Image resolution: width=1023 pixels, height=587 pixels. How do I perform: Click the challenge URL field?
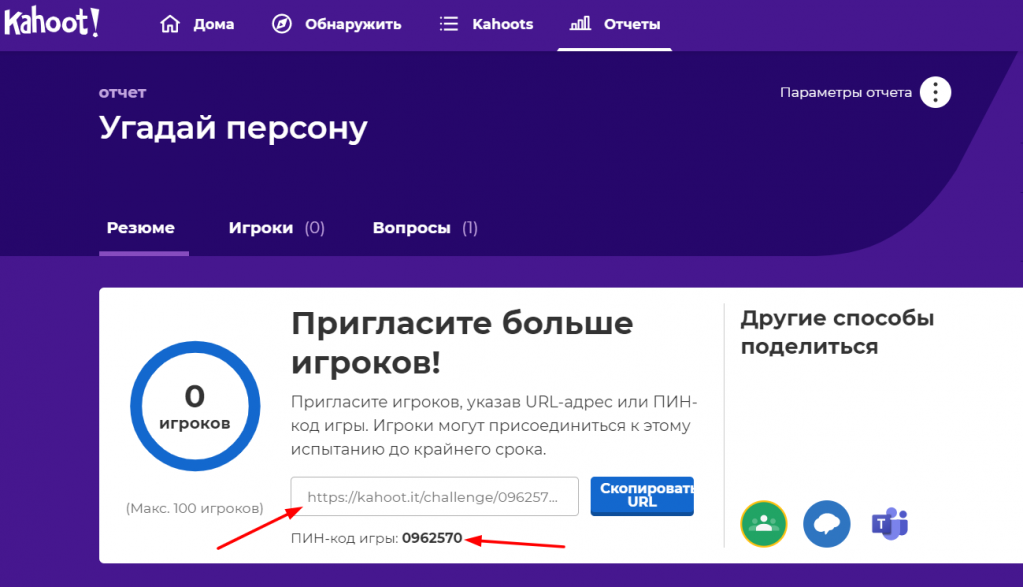point(435,496)
